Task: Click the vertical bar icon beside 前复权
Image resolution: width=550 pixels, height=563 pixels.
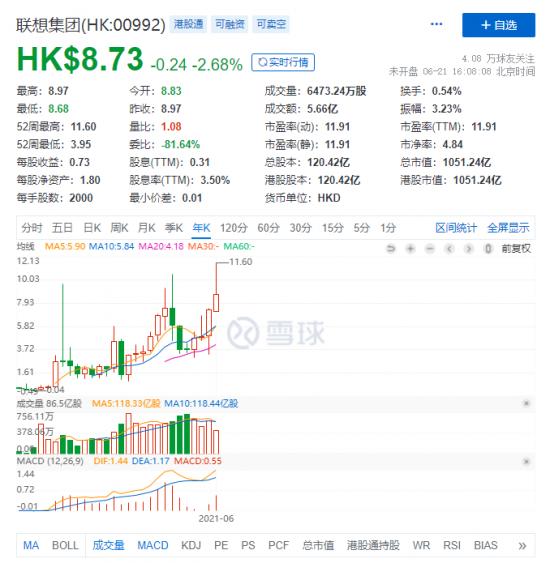Action: point(488,248)
